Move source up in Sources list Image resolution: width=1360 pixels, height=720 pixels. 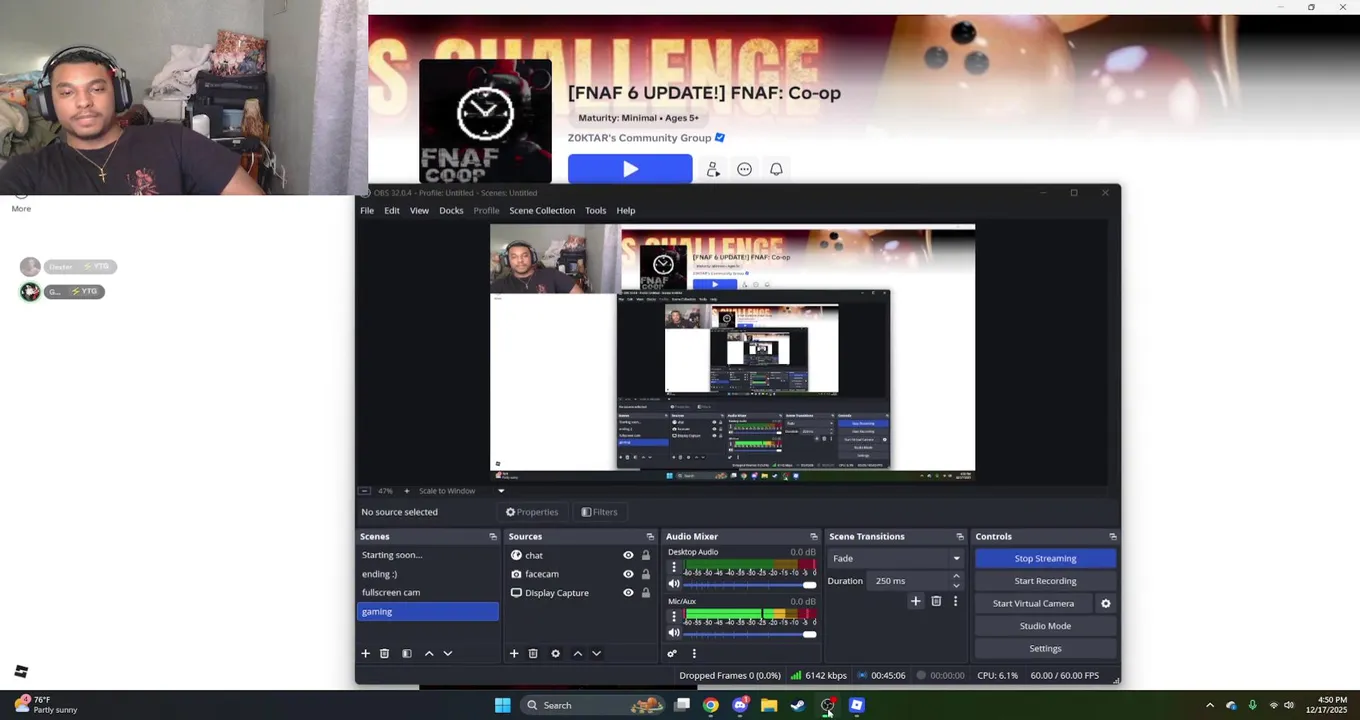coord(577,653)
